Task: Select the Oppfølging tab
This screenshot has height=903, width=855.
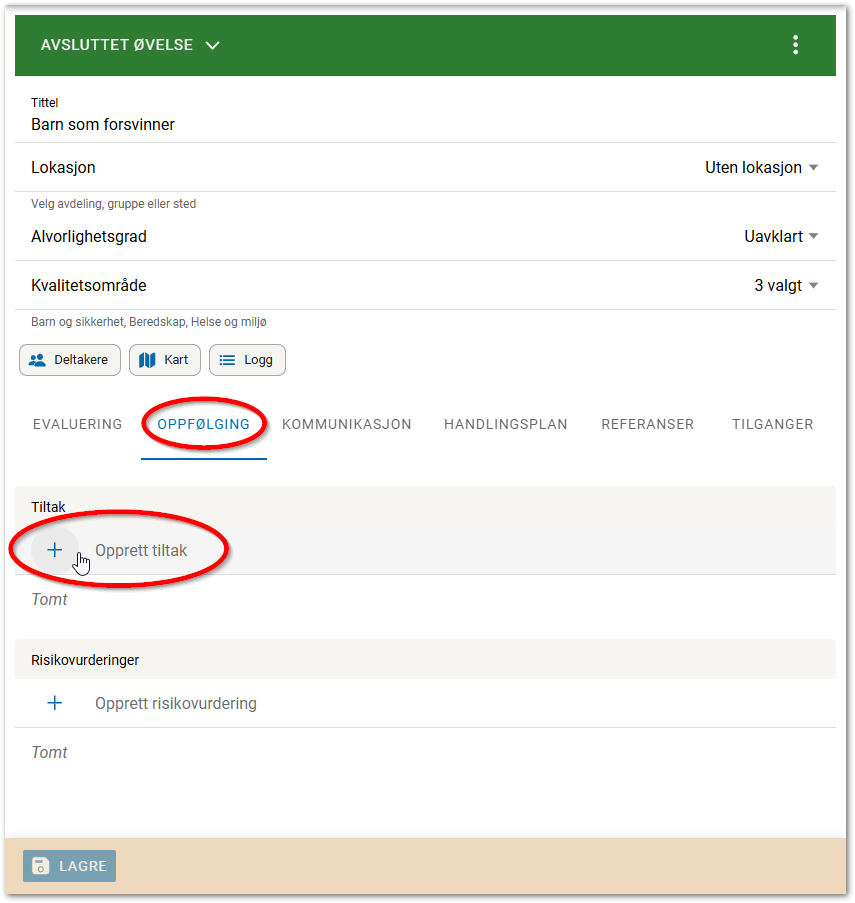Action: 204,424
